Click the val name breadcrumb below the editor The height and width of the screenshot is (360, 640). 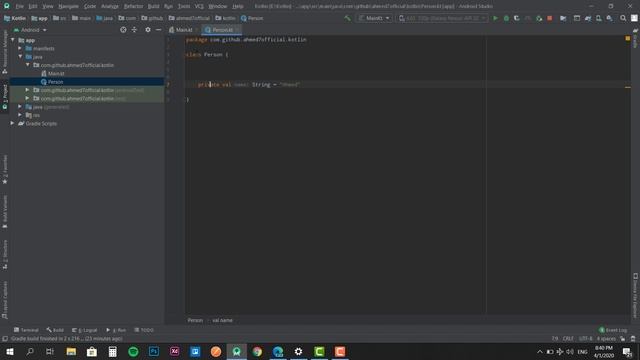[222, 320]
